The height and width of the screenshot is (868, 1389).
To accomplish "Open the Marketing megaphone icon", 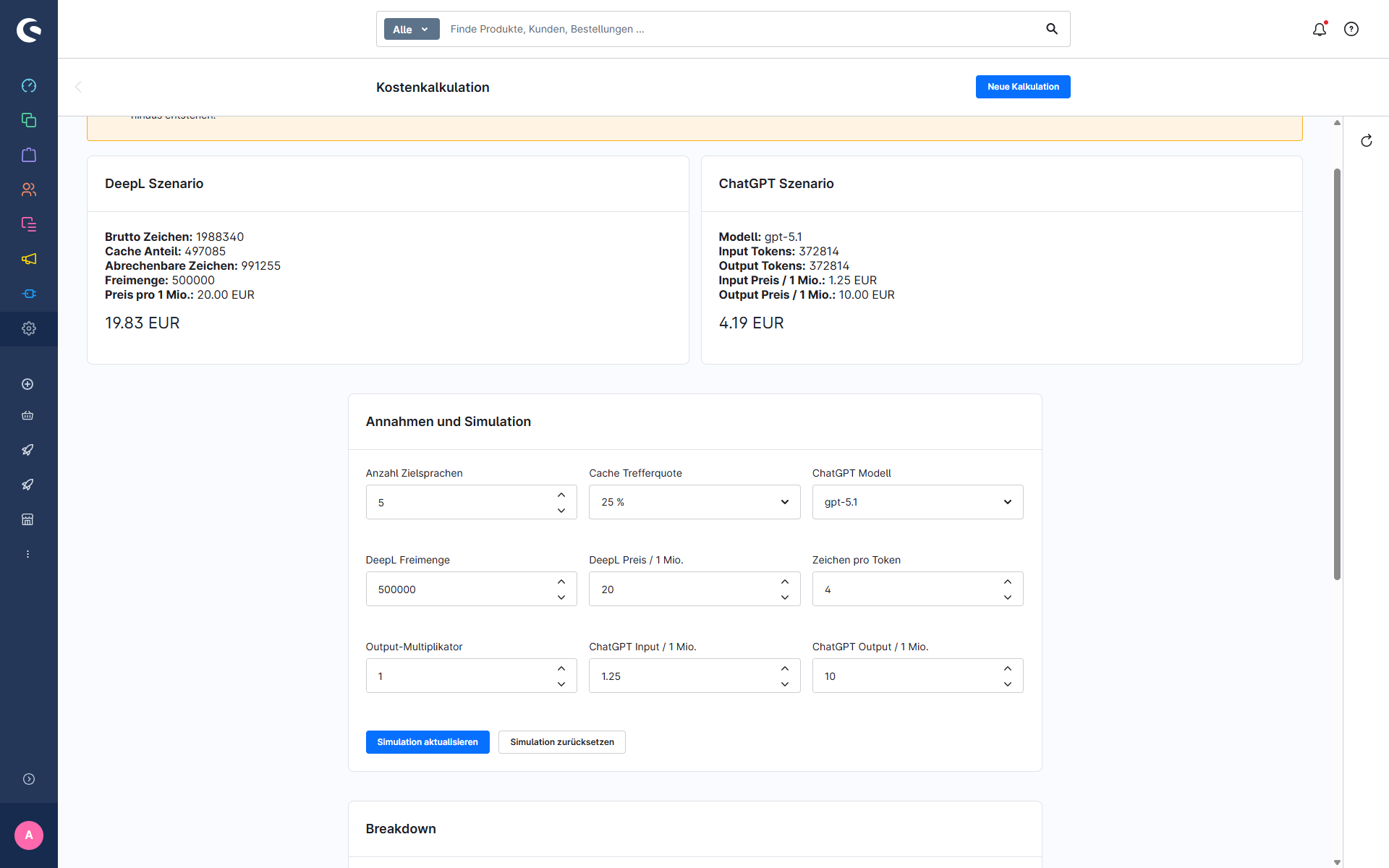I will (29, 259).
